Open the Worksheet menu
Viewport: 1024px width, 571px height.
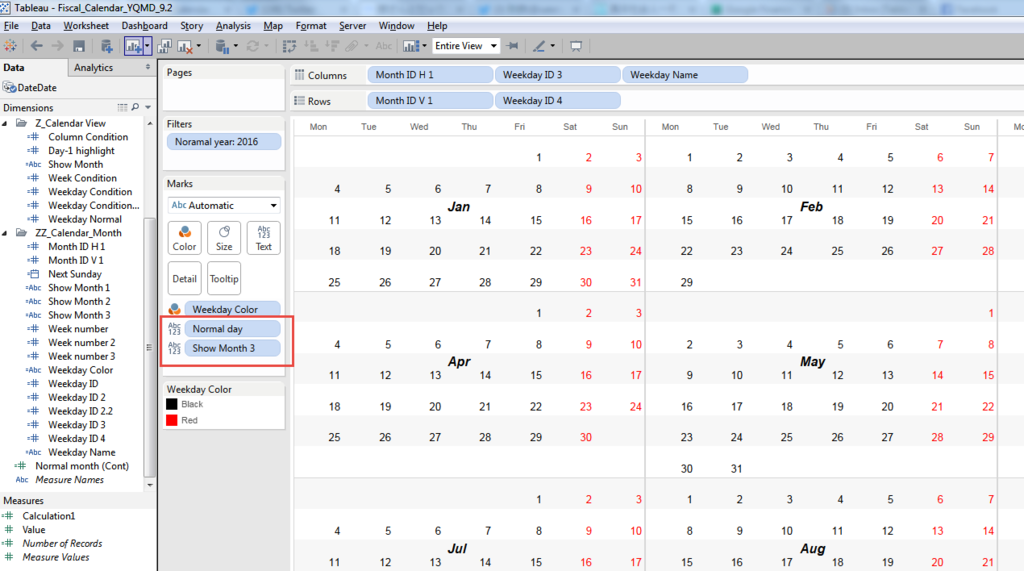86,25
